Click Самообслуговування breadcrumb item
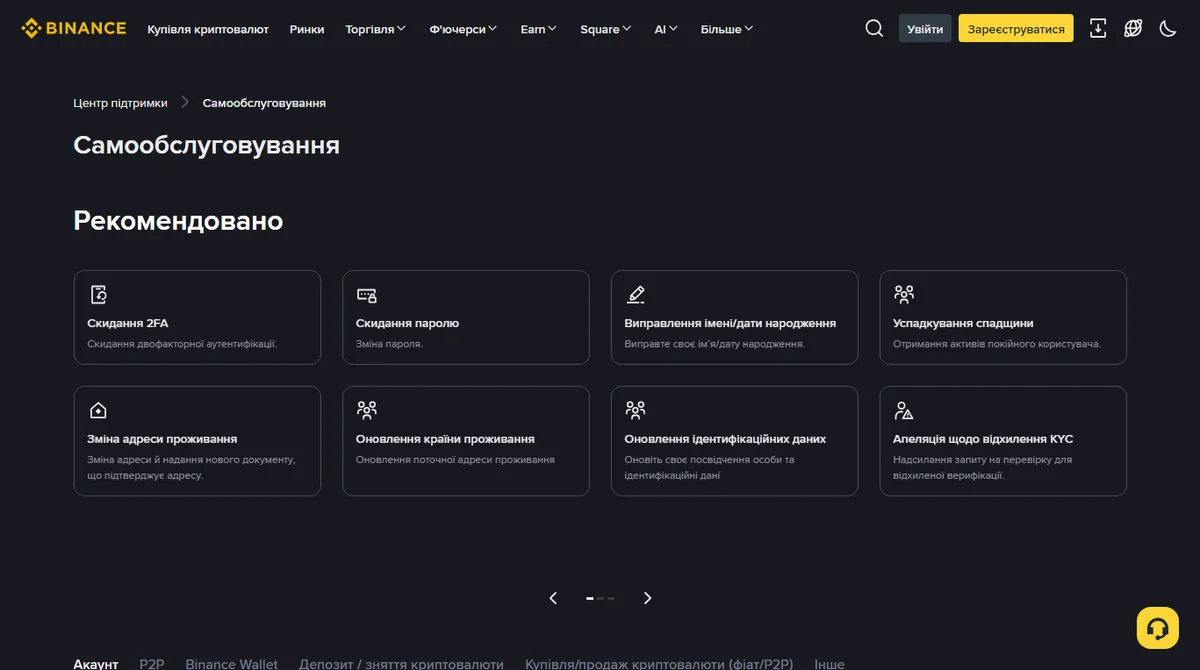 [264, 103]
